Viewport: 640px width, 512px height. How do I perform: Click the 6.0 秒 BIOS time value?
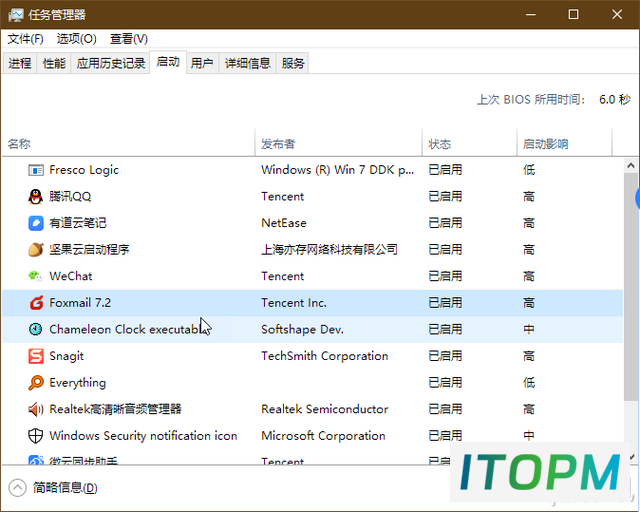[x=615, y=99]
